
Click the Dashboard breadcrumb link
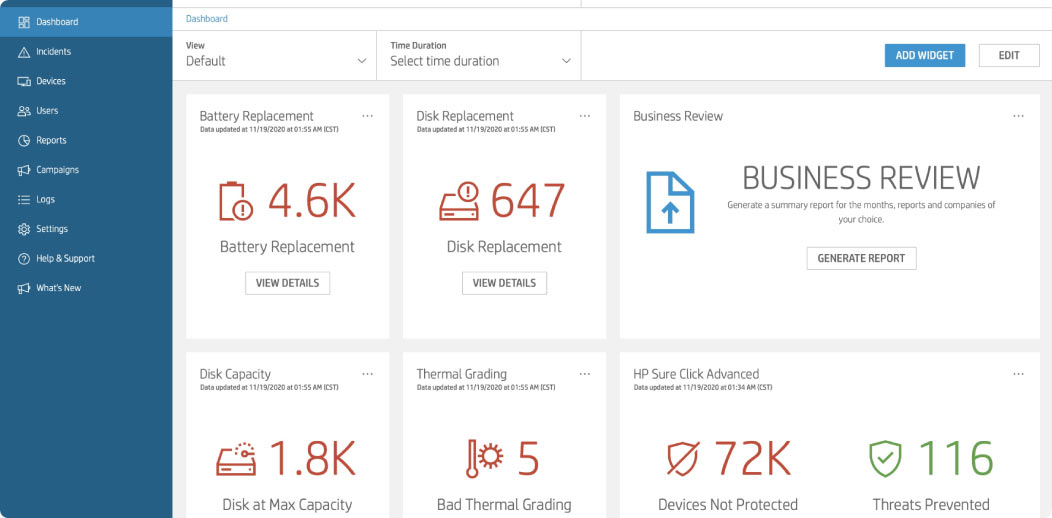[207, 19]
